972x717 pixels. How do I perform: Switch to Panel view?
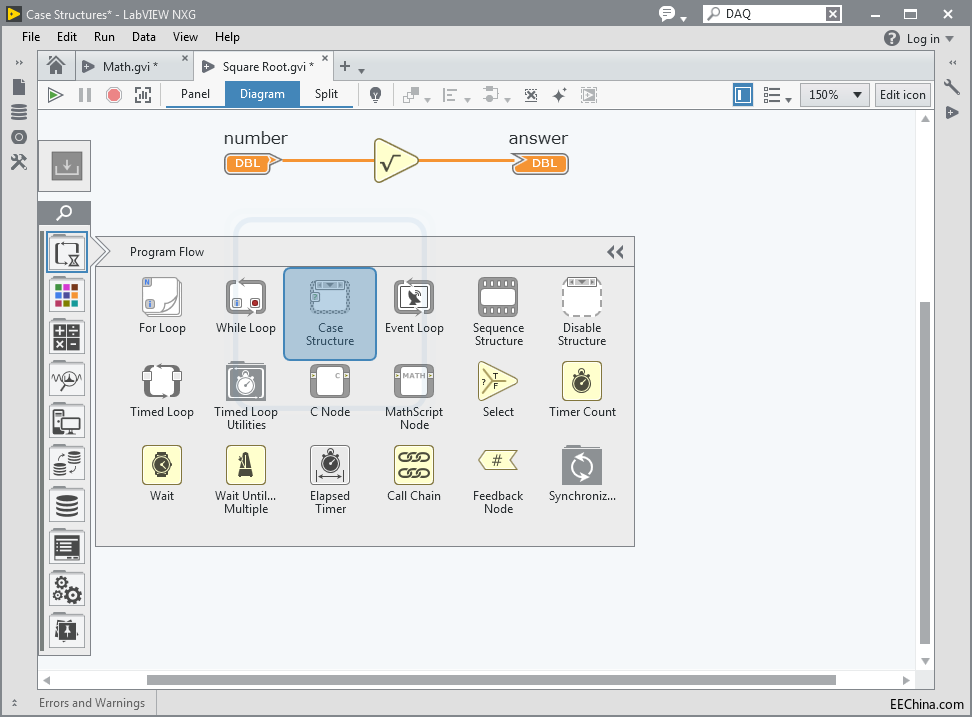pyautogui.click(x=195, y=94)
